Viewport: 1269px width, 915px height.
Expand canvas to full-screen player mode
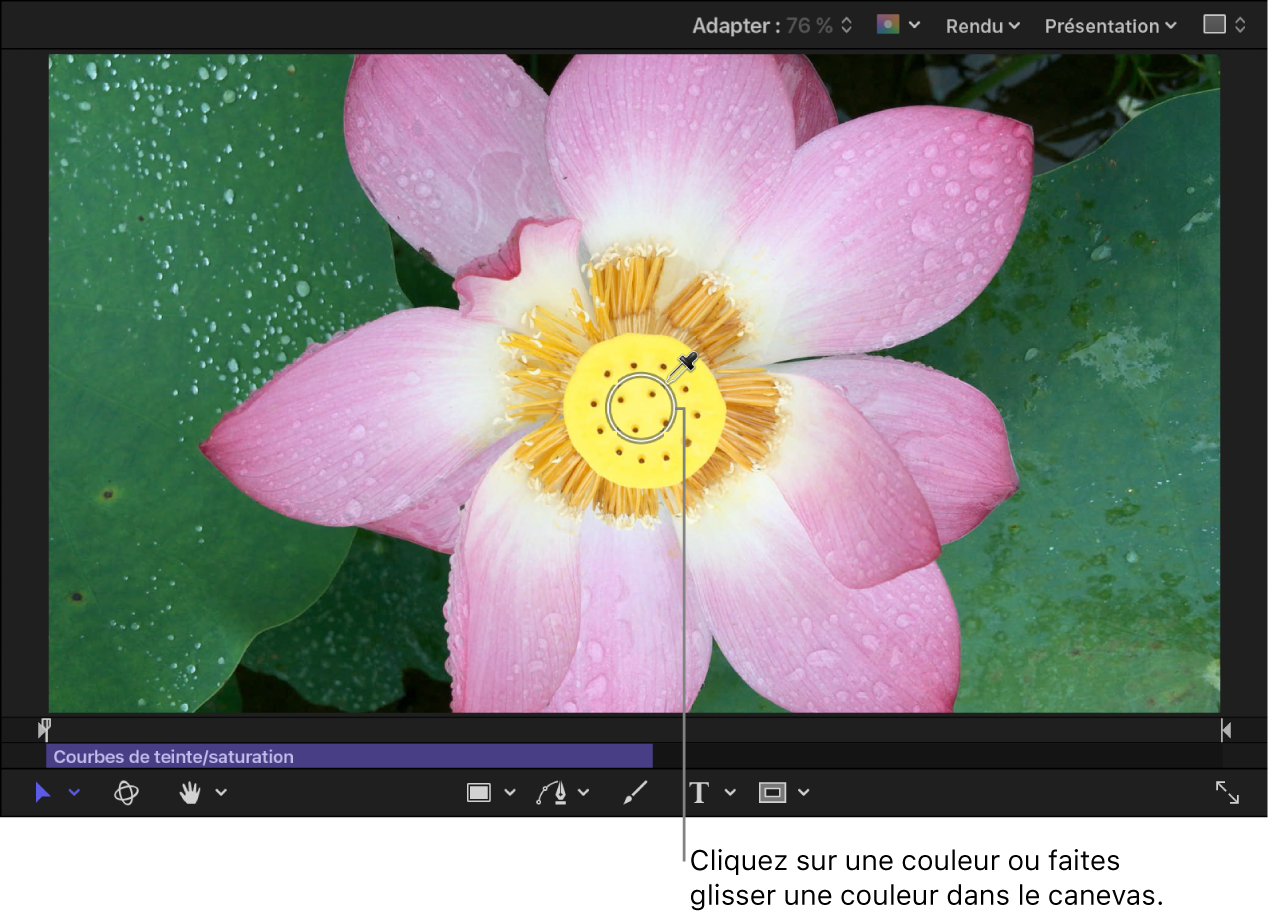[x=1227, y=793]
